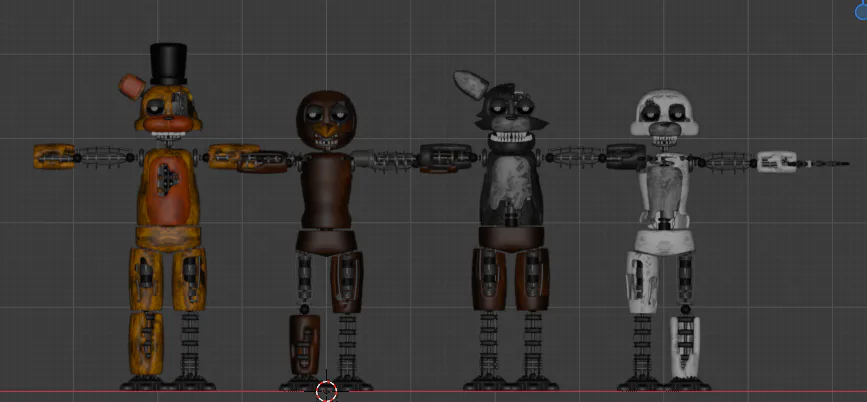The height and width of the screenshot is (402, 867).
Task: Select the white character's torso
Action: (664, 191)
